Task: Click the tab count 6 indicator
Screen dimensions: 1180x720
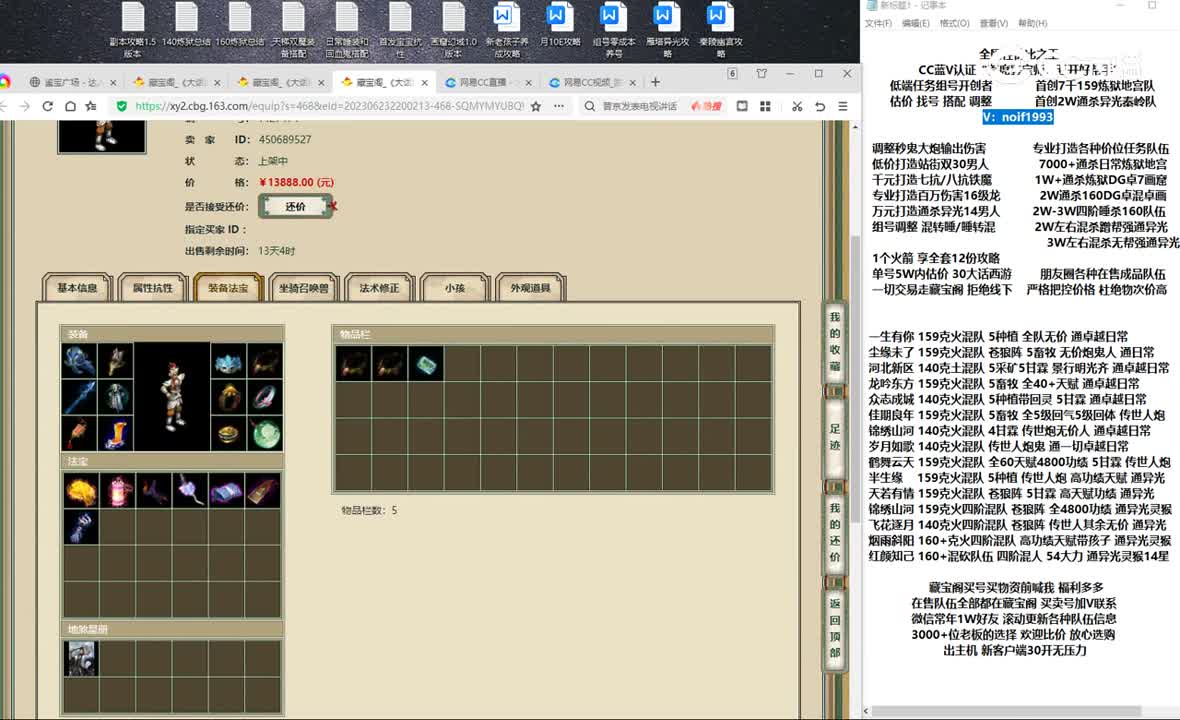Action: pyautogui.click(x=732, y=73)
